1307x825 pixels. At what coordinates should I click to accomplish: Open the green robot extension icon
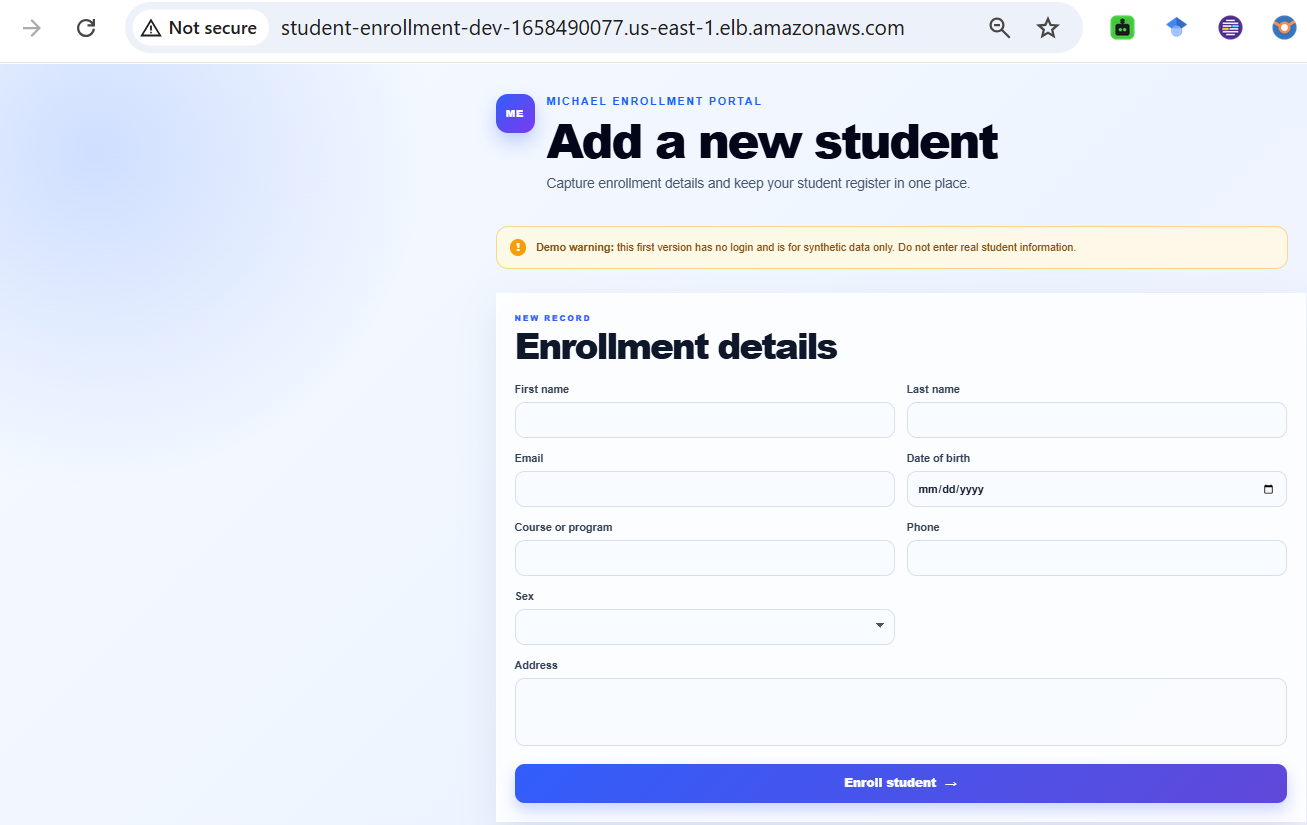[x=1122, y=28]
